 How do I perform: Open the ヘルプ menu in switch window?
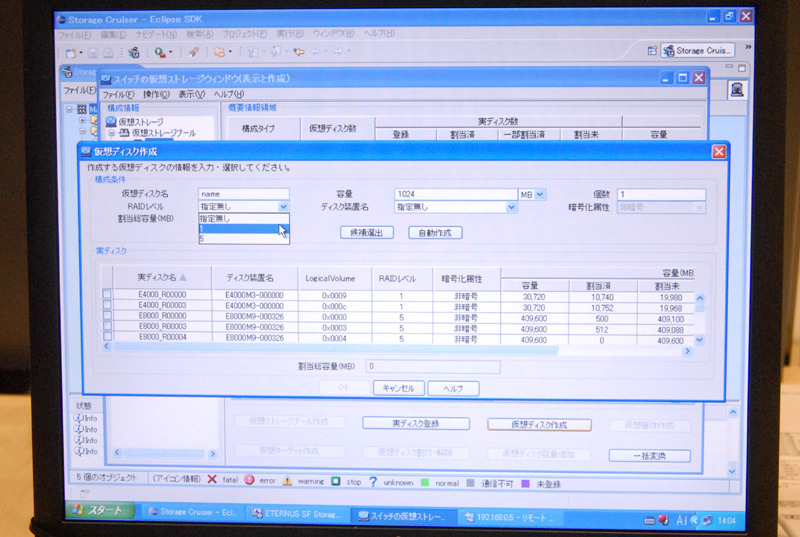(x=229, y=94)
